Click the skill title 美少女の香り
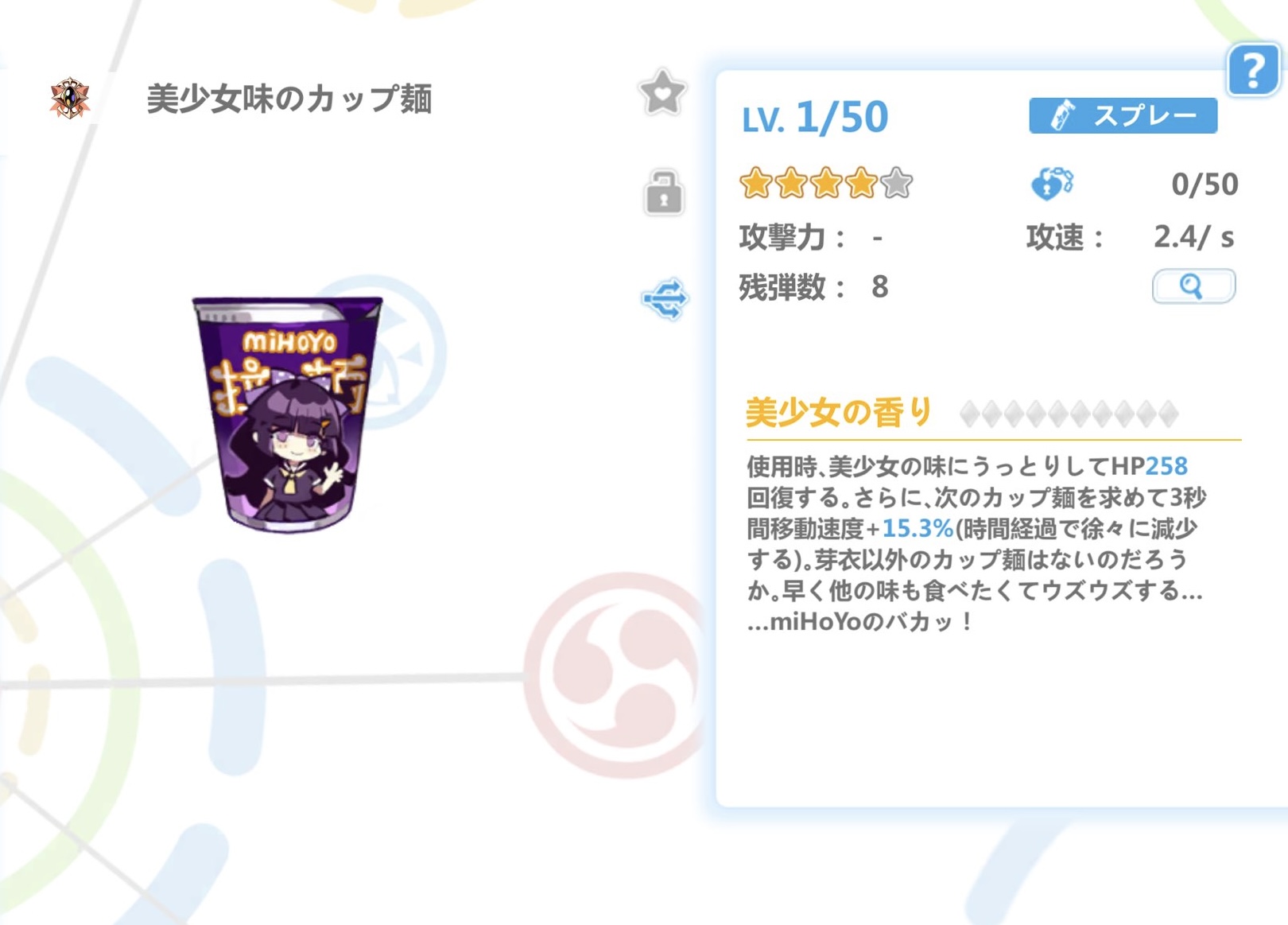 click(838, 413)
